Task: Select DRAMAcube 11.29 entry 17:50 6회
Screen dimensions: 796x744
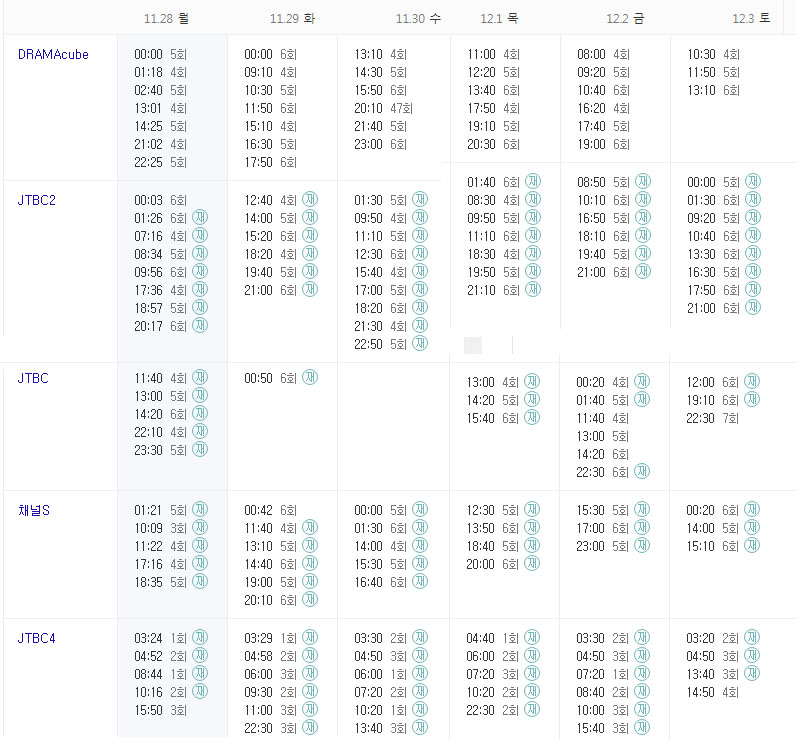Action: pyautogui.click(x=271, y=162)
